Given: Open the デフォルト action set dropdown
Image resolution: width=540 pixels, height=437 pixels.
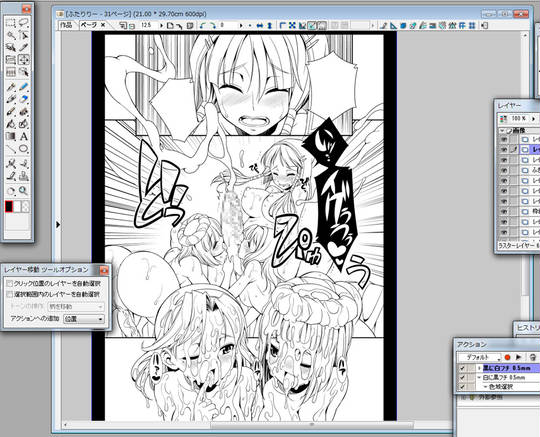Looking at the screenshot, I should click(x=479, y=357).
